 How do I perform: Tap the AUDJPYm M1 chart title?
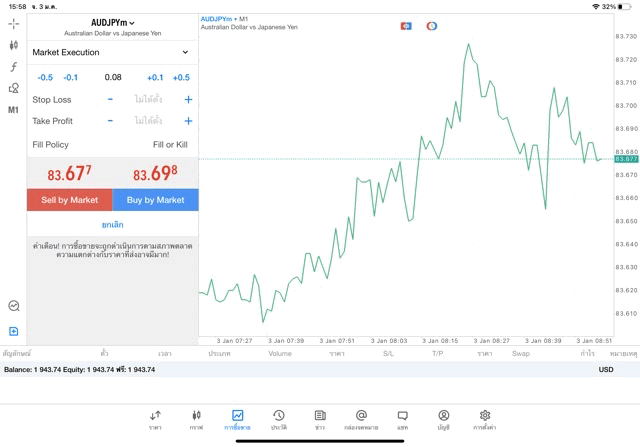[x=224, y=19]
